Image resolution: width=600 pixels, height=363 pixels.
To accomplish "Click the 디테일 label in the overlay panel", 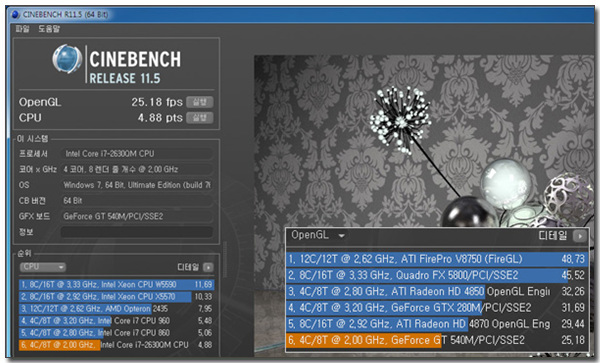I will click(553, 236).
